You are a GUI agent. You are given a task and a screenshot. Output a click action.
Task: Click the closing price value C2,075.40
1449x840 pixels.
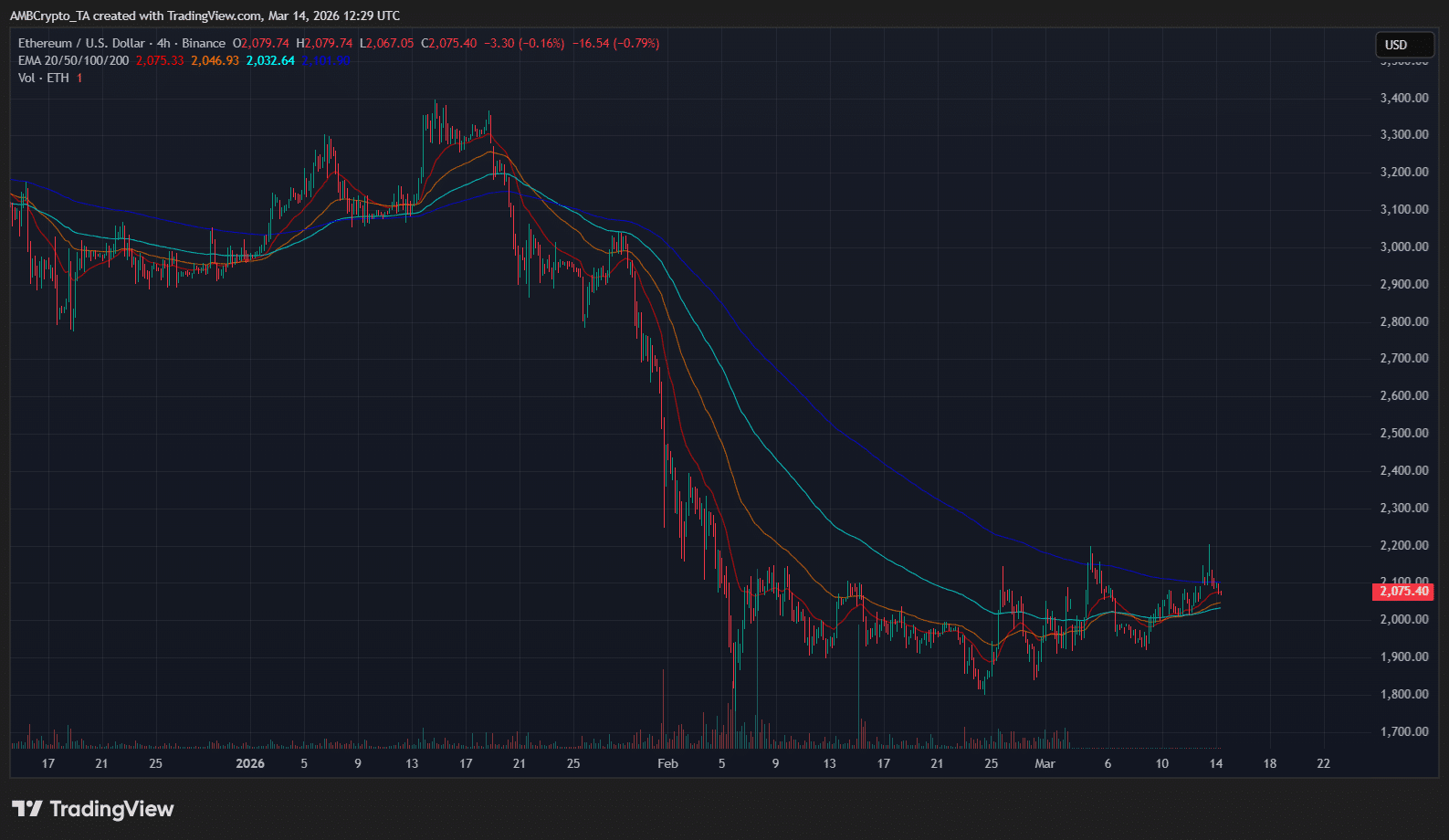pos(449,43)
